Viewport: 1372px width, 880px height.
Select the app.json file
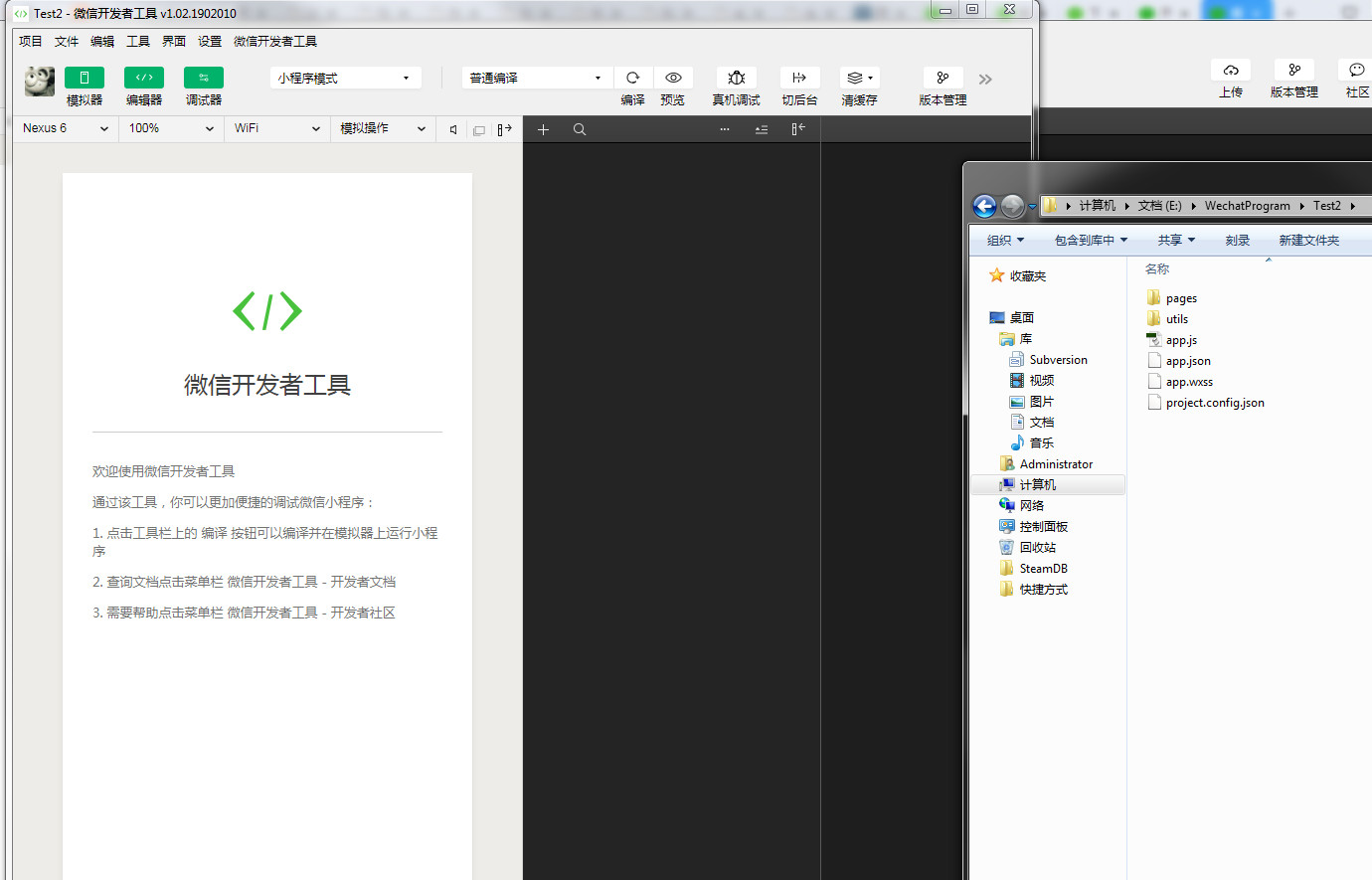(1179, 361)
